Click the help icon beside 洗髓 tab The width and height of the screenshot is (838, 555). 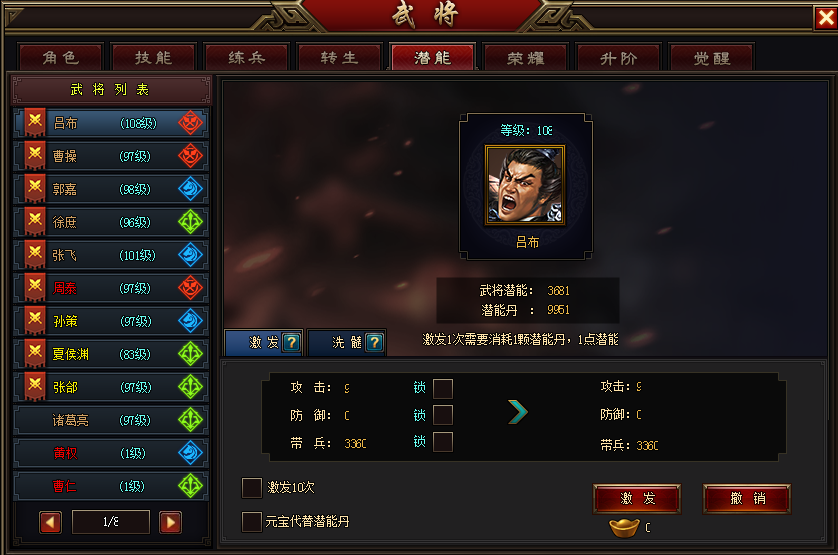tap(375, 342)
